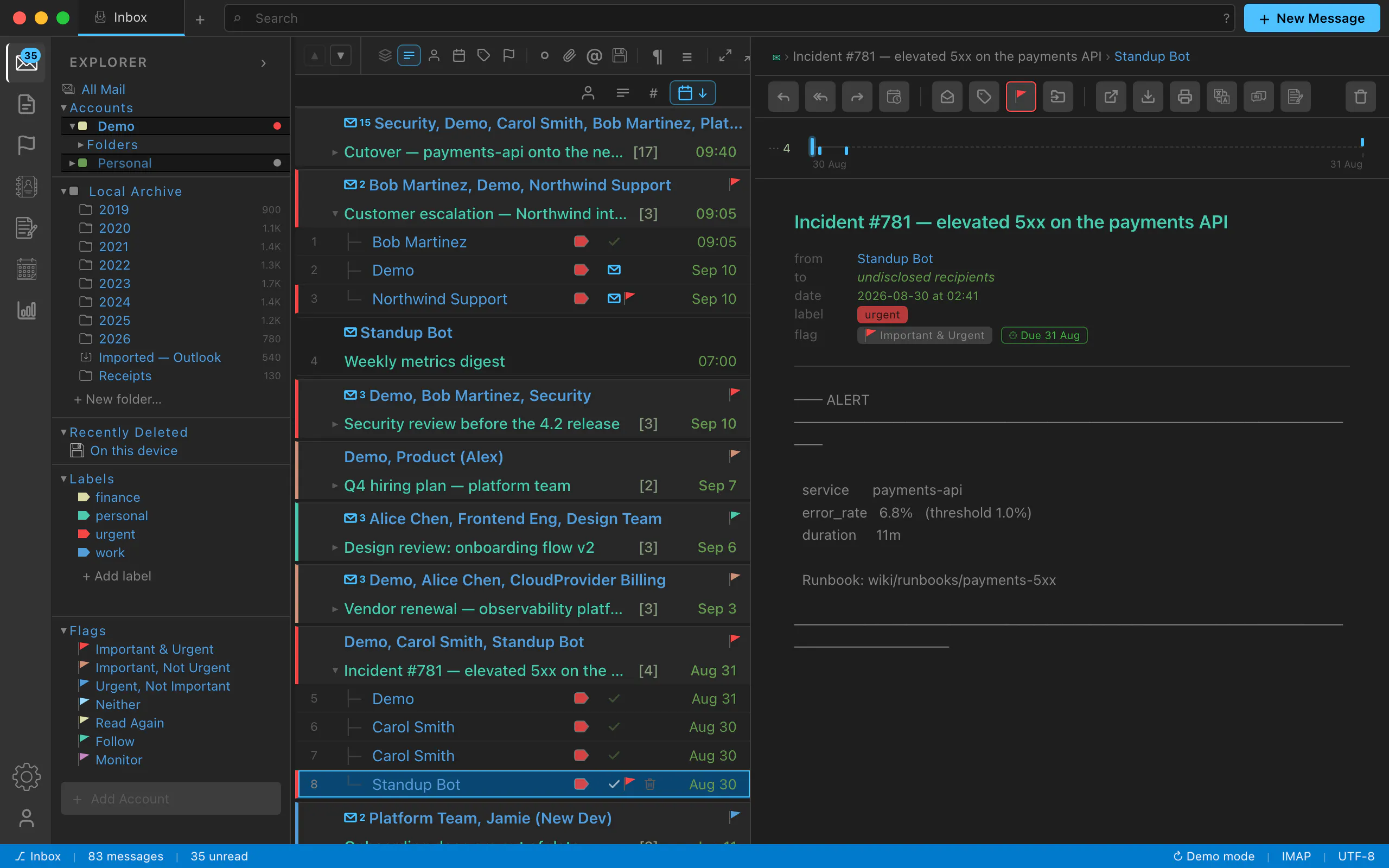Expand the Folders node under Demo
This screenshot has height=868, width=1389.
click(x=80, y=145)
